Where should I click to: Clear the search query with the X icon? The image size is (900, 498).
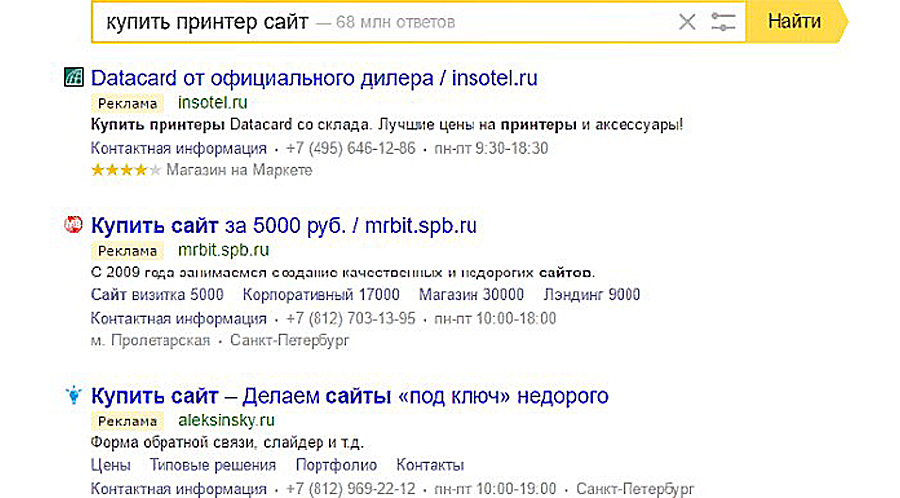(x=686, y=22)
